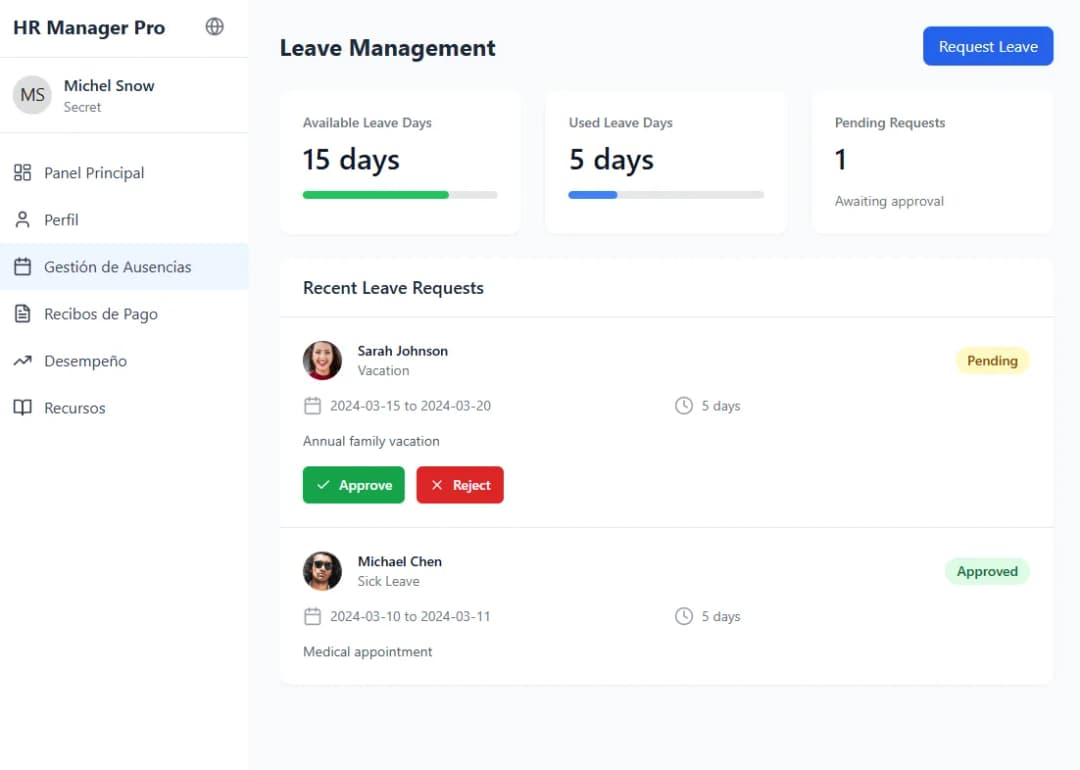This screenshot has height=770, width=1080.
Task: Click Michael Chen's avatar picture
Action: click(x=322, y=571)
